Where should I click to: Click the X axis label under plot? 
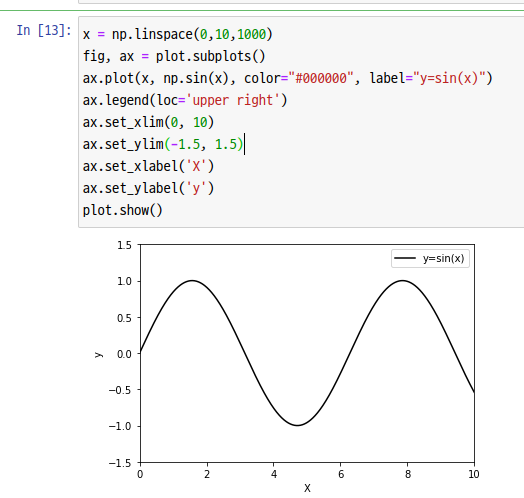pyautogui.click(x=307, y=488)
